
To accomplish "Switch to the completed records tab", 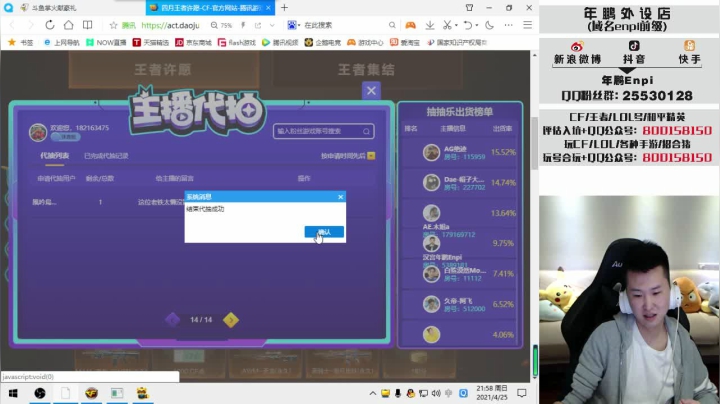I will [106, 156].
